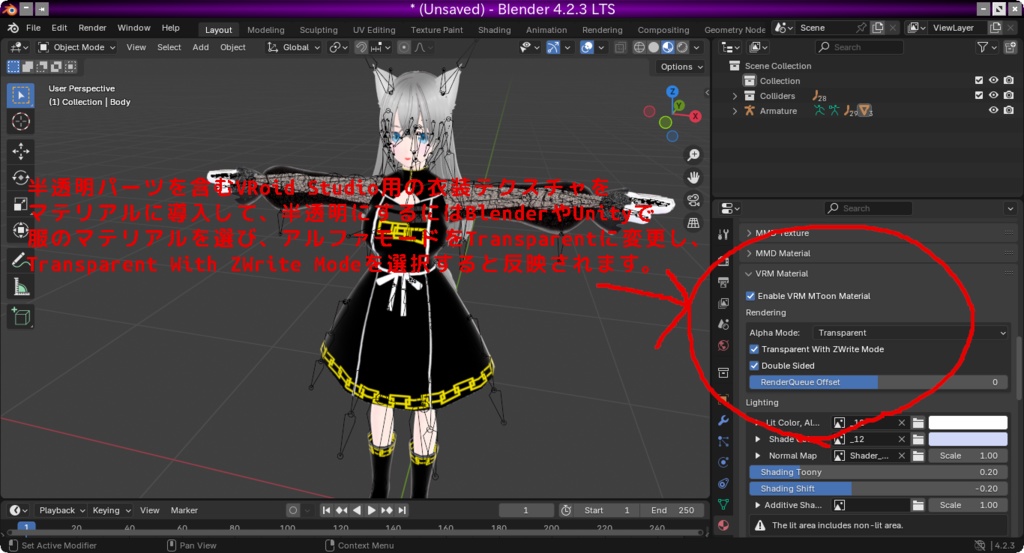Open the Physics properties tab

[723, 462]
